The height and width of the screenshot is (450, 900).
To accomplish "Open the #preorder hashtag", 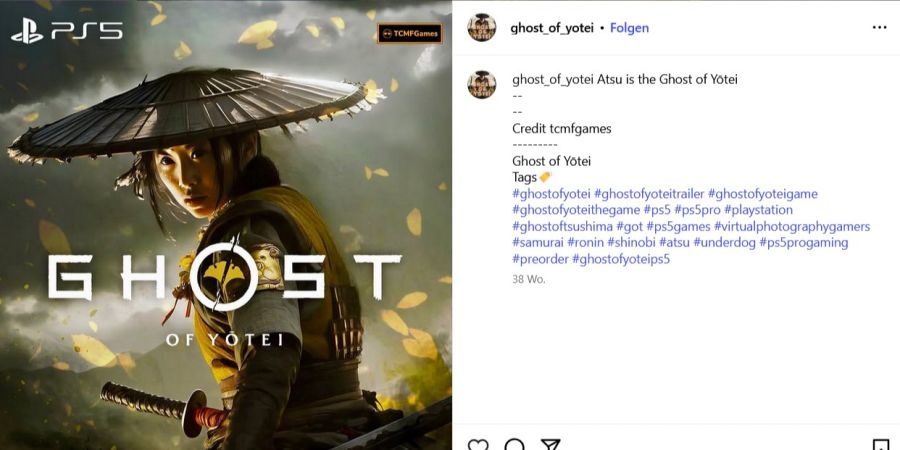I will click(x=540, y=259).
